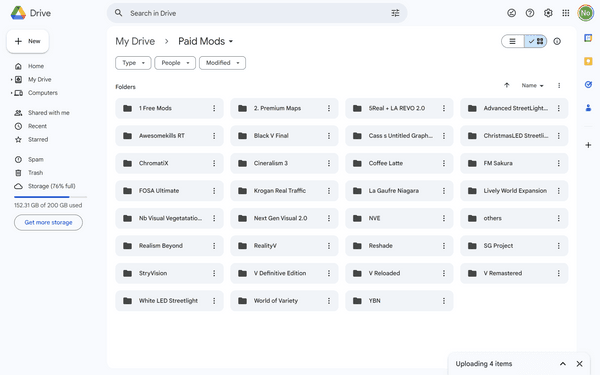The height and width of the screenshot is (375, 600).
Task: View details info icon
Action: point(557,41)
